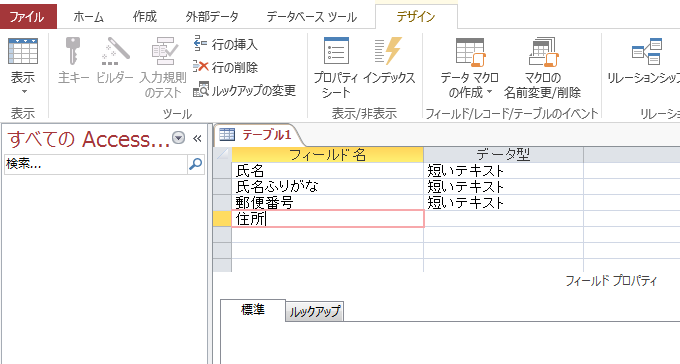This screenshot has height=364, width=680.
Task: Switch to the ルックアップ properties tab
Action: coord(314,312)
